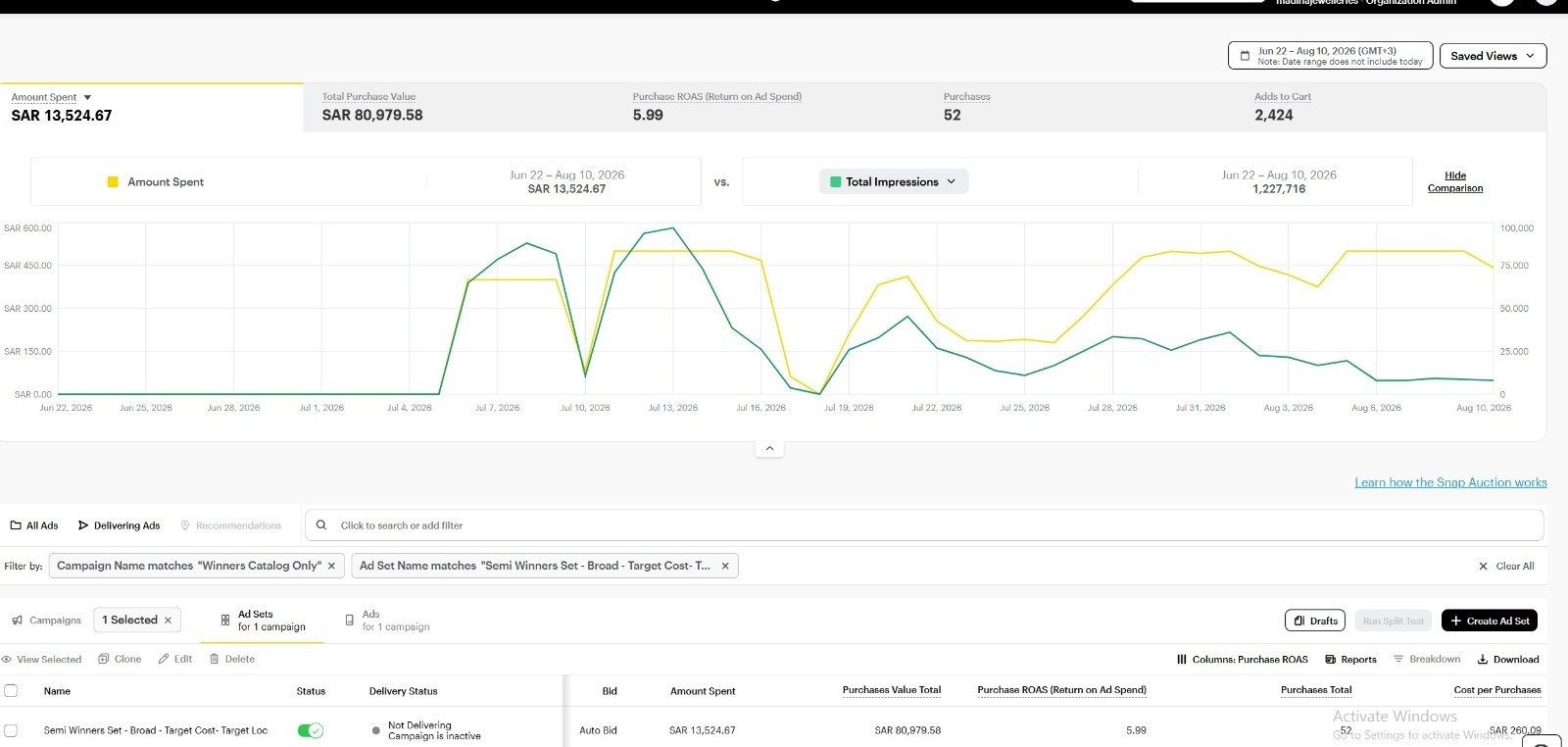
Task: Check the Semi Winners Set row checkbox
Action: pos(11,730)
